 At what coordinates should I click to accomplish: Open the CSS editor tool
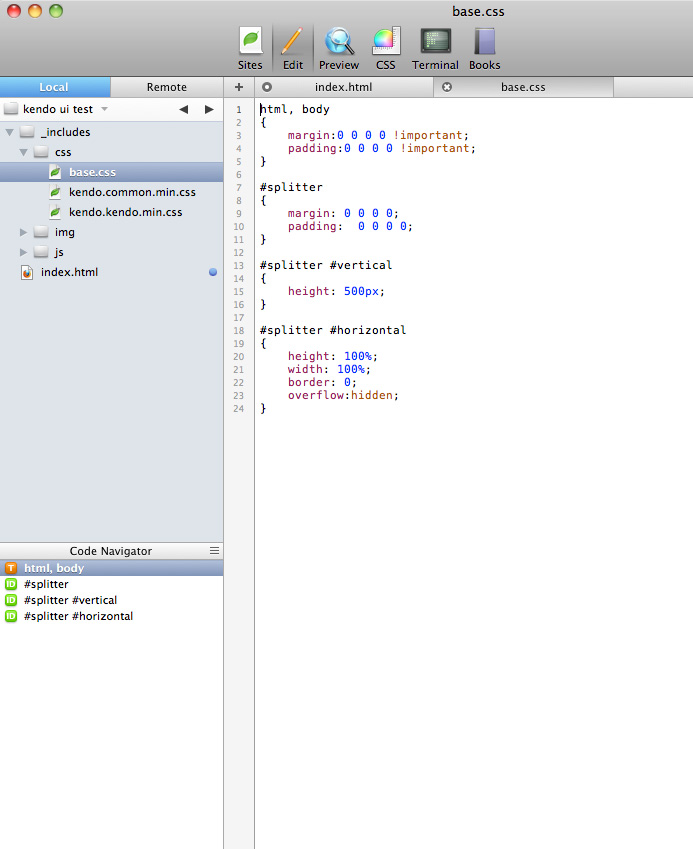pyautogui.click(x=386, y=48)
